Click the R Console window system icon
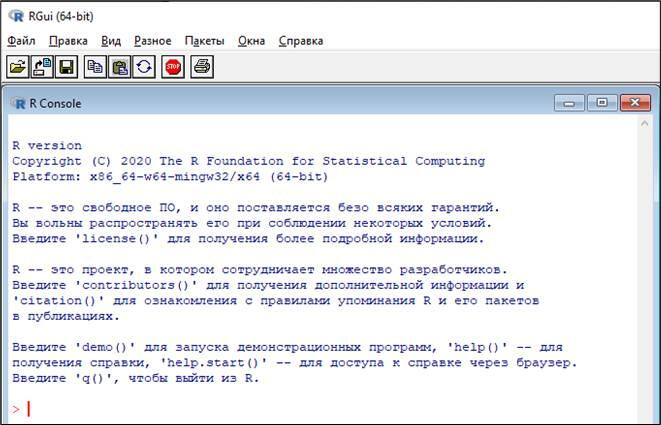Viewport: 661px width, 425px height. coord(17,103)
